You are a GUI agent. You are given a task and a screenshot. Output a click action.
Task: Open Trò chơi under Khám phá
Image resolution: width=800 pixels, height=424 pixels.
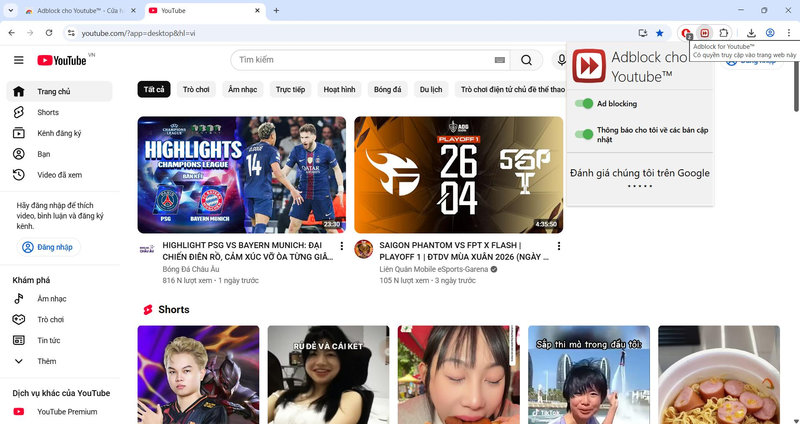click(59, 320)
